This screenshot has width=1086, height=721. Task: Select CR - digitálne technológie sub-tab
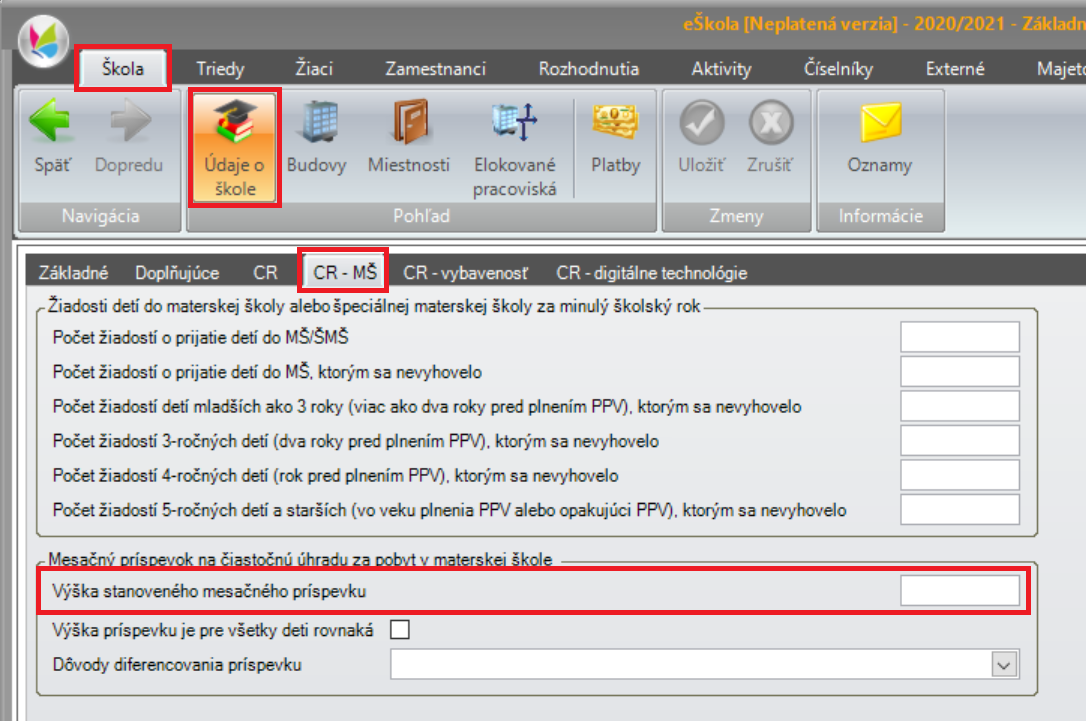pos(652,273)
